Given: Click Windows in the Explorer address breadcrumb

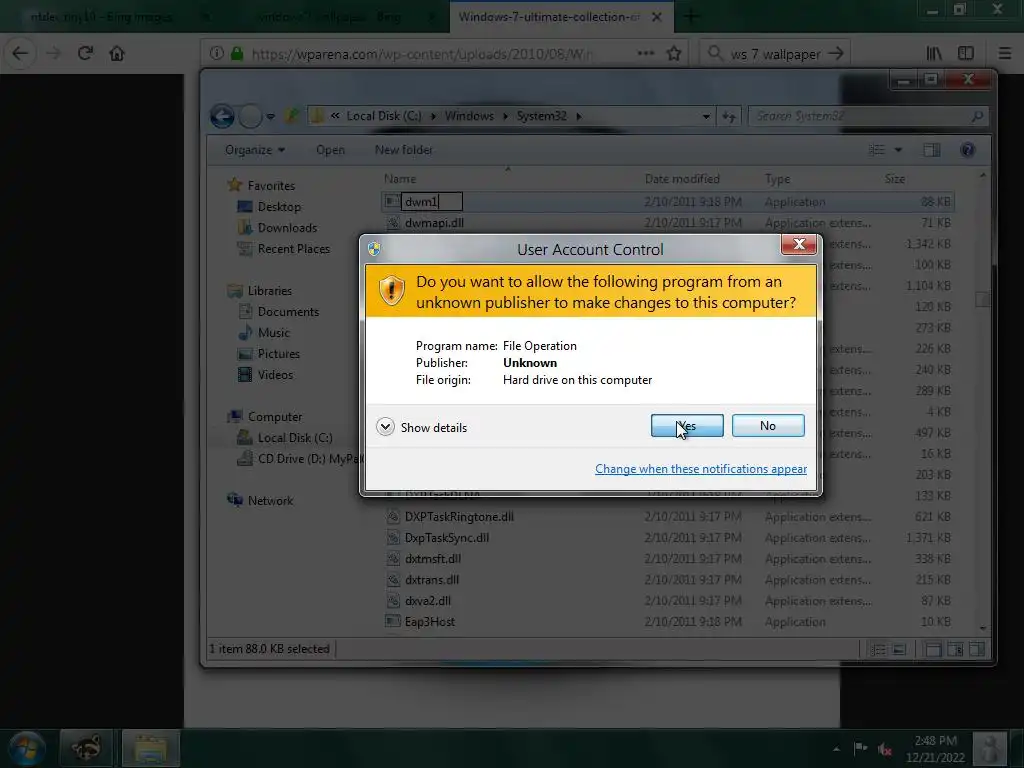Looking at the screenshot, I should pyautogui.click(x=469, y=116).
